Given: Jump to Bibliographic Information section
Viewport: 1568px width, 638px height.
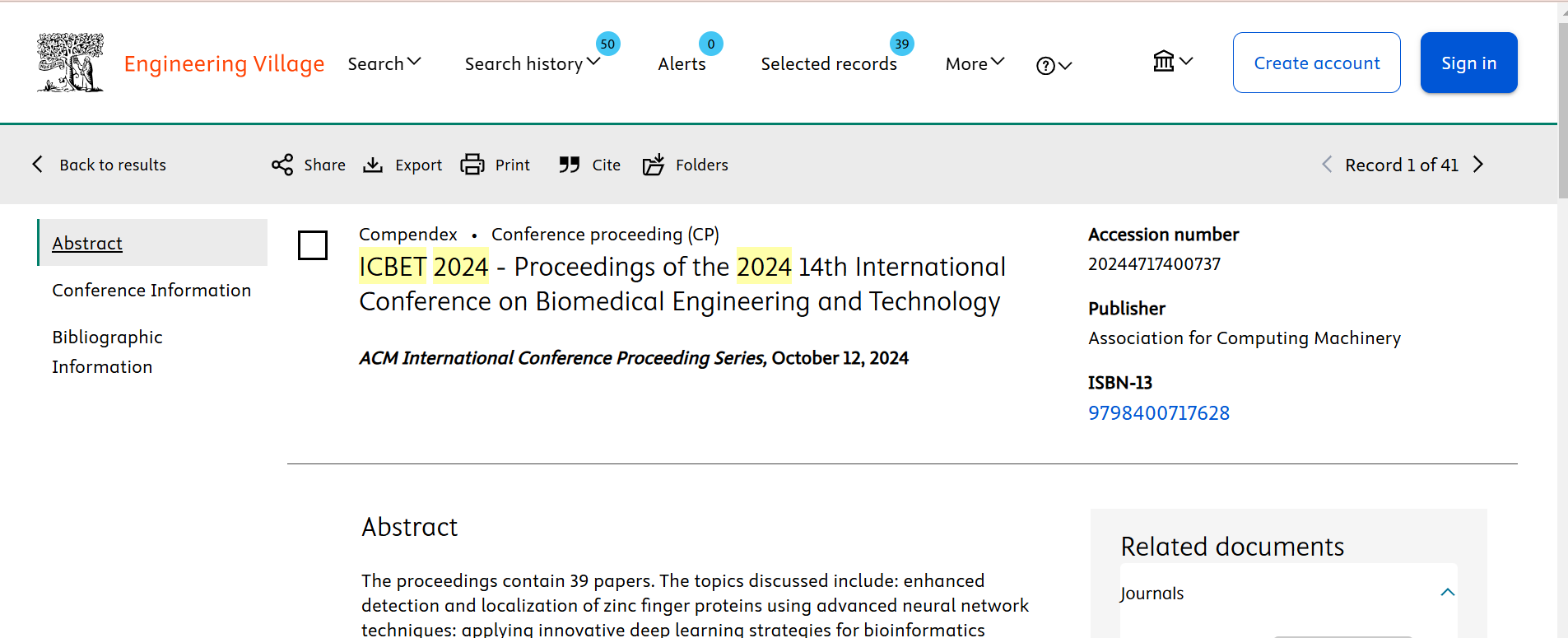Looking at the screenshot, I should 108,352.
